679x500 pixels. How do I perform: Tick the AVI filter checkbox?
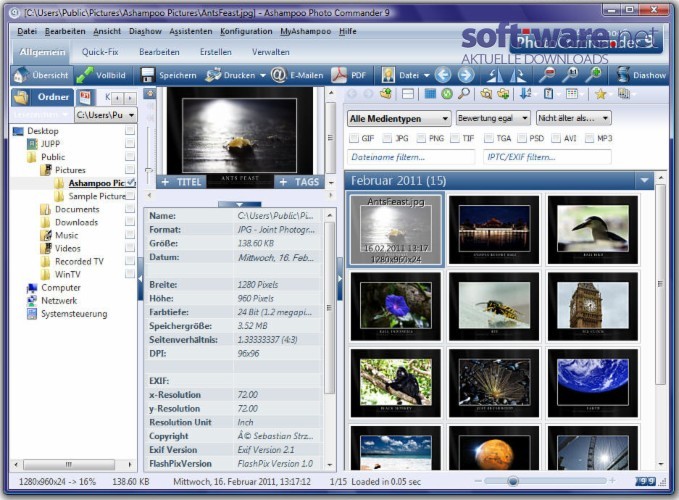click(x=556, y=138)
